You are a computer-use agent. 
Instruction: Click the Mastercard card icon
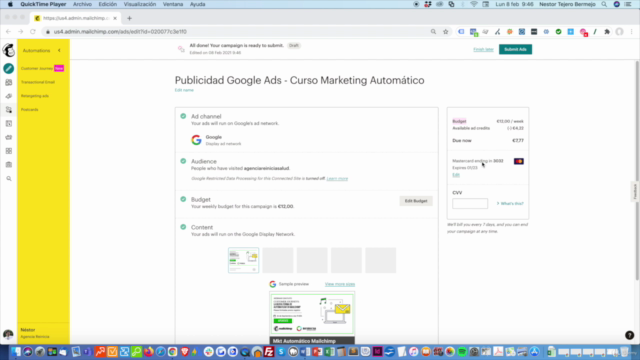(518, 161)
